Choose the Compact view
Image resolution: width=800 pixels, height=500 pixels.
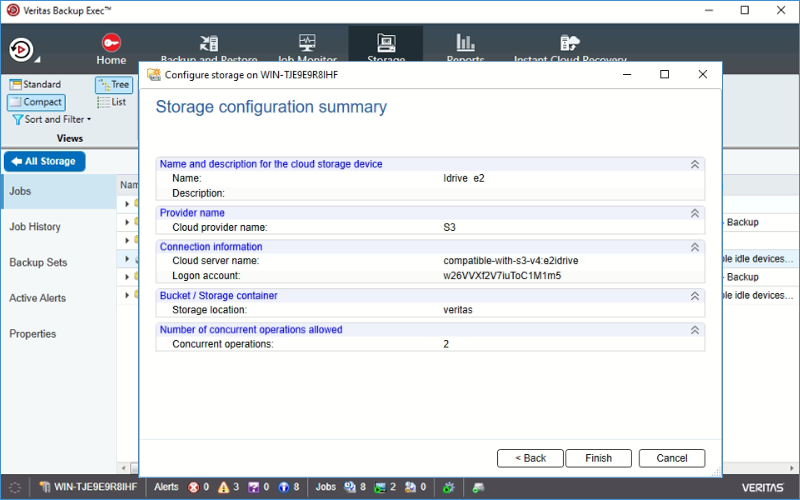pos(36,102)
